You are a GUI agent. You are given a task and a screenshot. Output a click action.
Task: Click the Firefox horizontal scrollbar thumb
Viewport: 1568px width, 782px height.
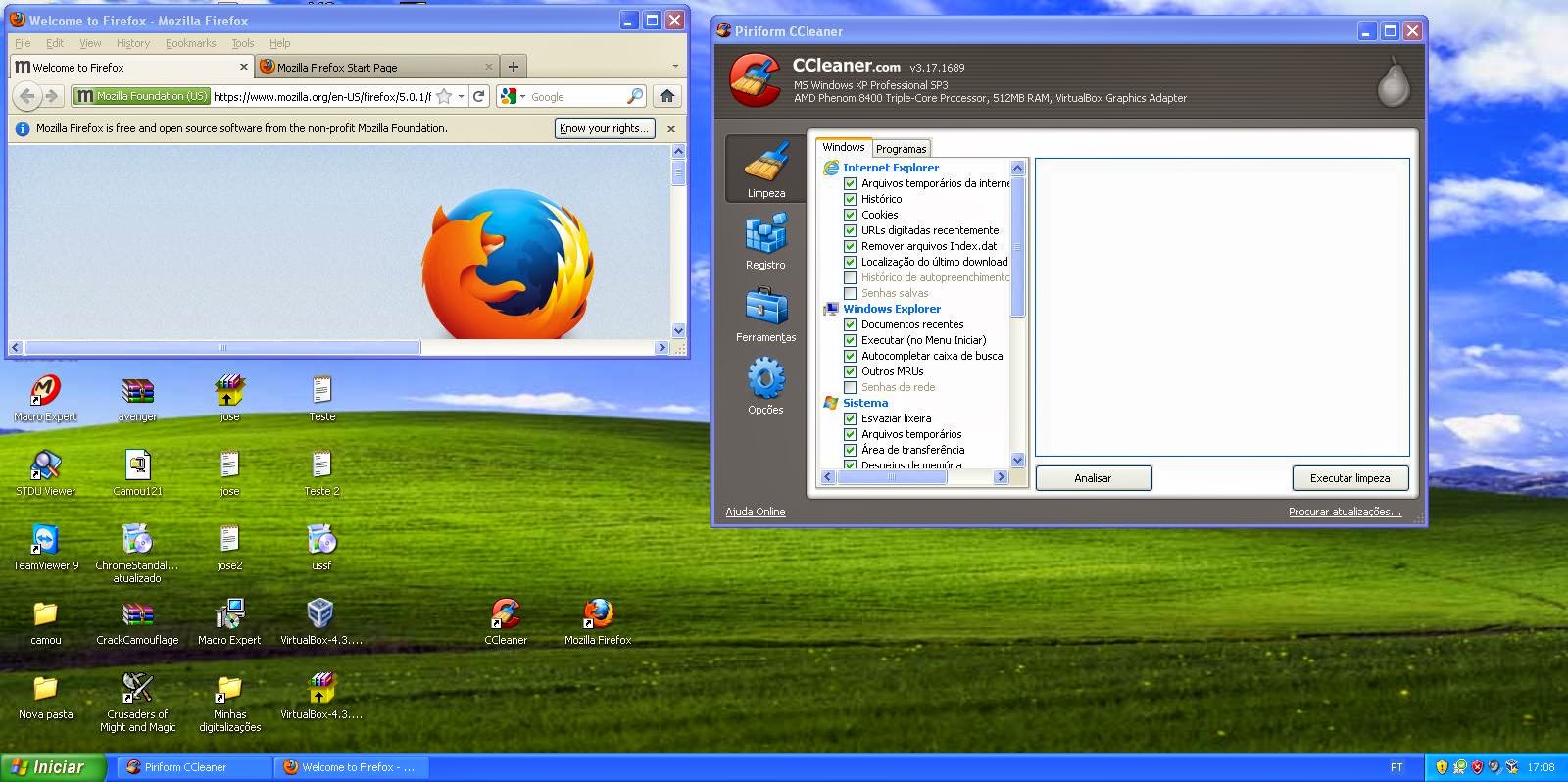point(222,347)
